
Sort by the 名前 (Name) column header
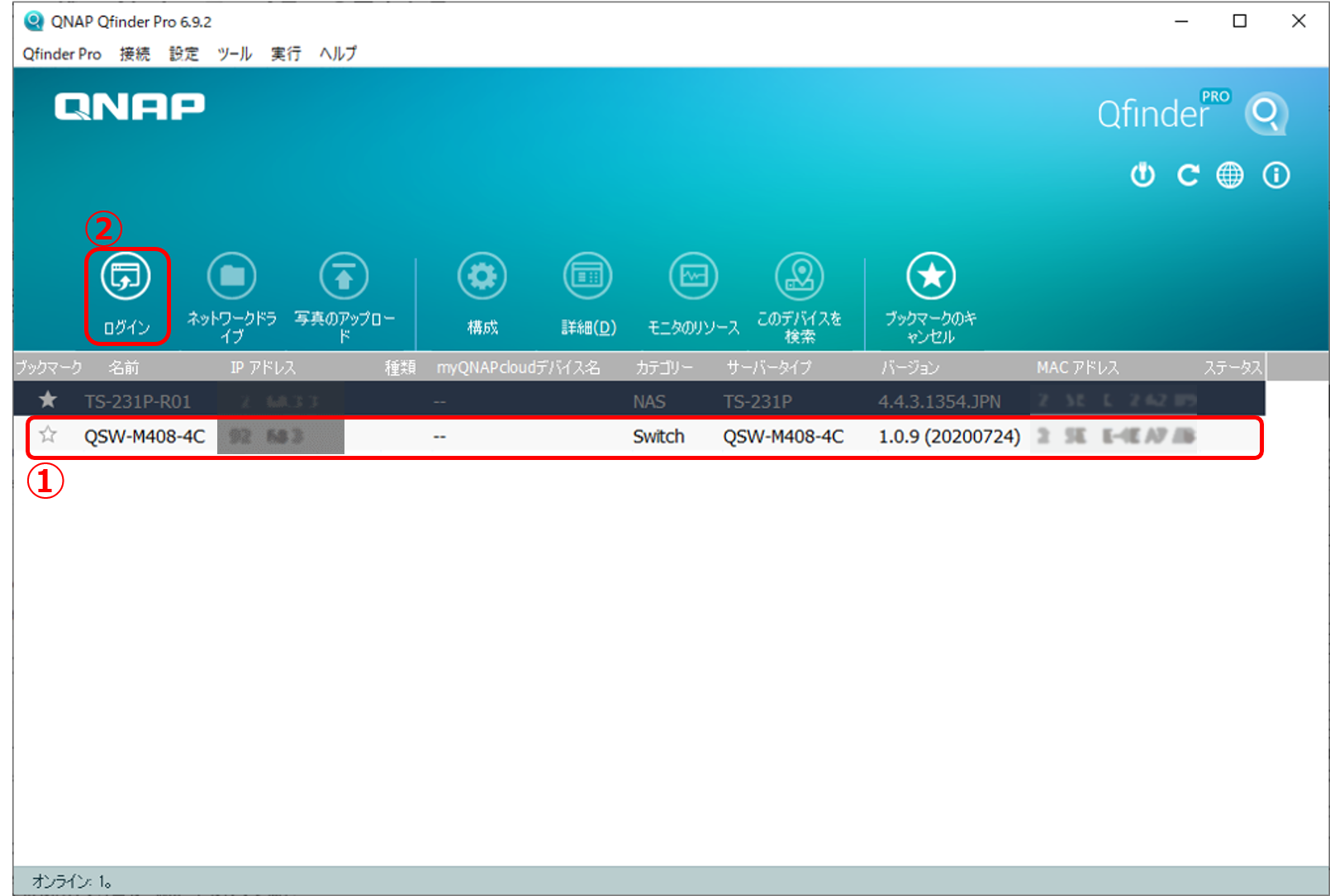[x=124, y=367]
